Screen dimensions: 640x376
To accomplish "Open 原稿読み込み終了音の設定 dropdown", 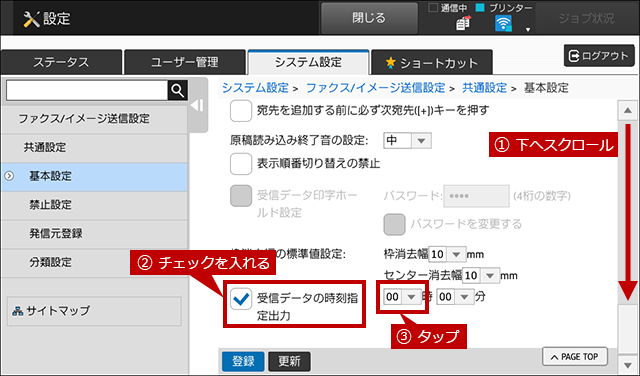I will coord(407,141).
